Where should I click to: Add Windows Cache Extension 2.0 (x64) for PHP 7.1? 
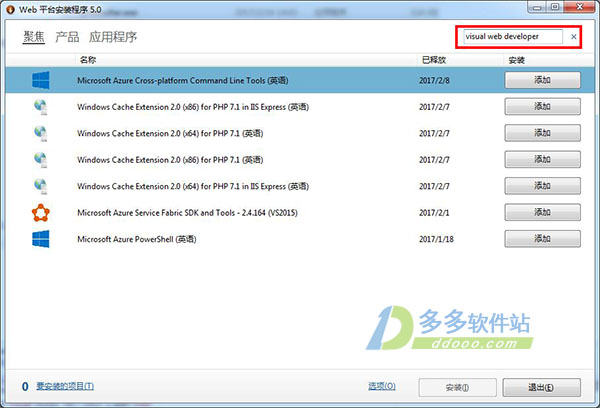542,133
